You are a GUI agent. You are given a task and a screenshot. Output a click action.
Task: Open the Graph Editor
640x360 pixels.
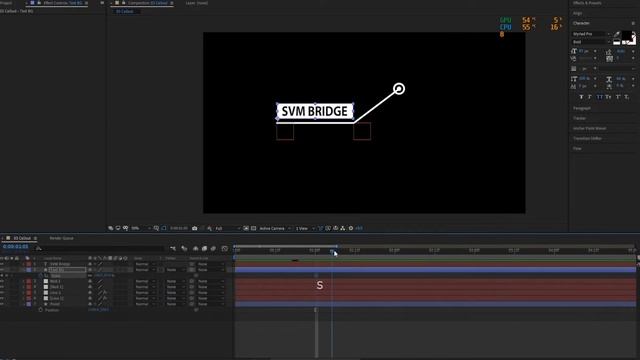coord(224,248)
